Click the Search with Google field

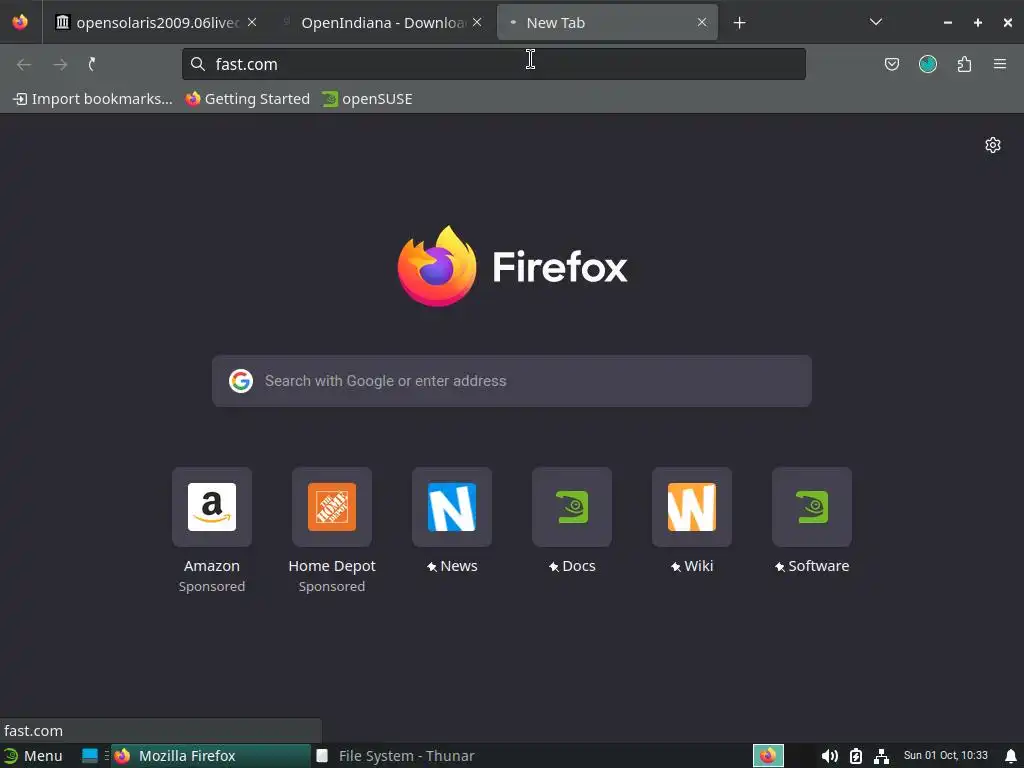pyautogui.click(x=512, y=381)
